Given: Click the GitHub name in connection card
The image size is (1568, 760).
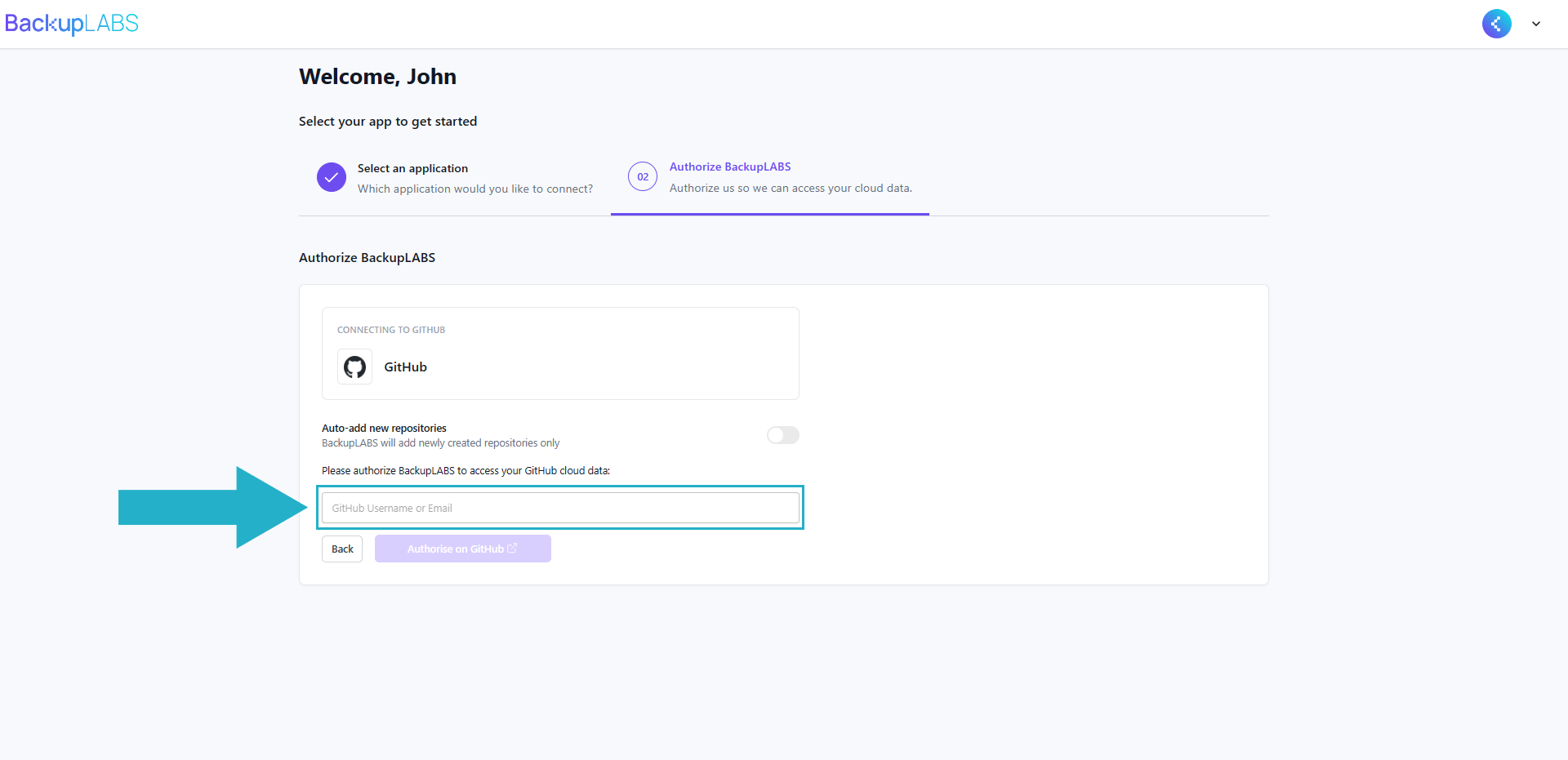Looking at the screenshot, I should click(x=405, y=367).
